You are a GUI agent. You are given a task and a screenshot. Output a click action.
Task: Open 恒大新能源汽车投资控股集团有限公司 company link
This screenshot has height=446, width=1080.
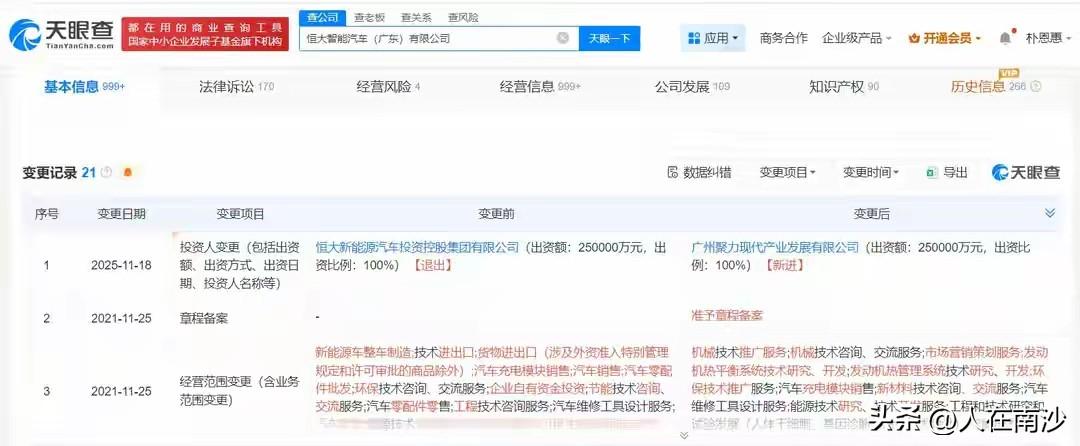click(x=417, y=247)
